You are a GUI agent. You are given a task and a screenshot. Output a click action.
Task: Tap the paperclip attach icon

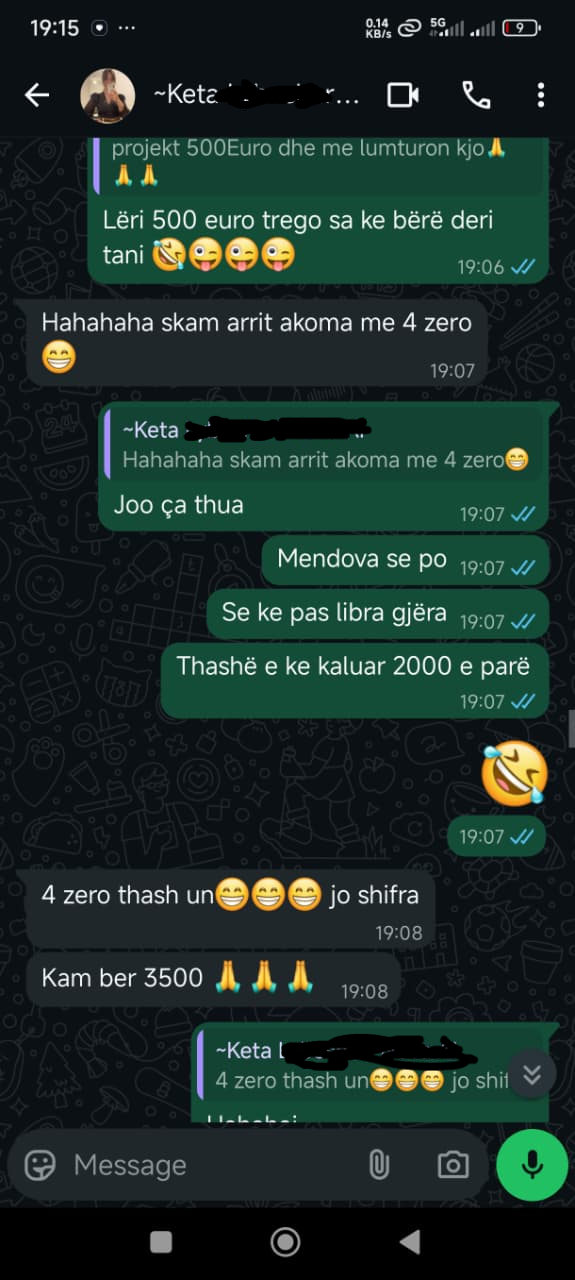point(379,1165)
